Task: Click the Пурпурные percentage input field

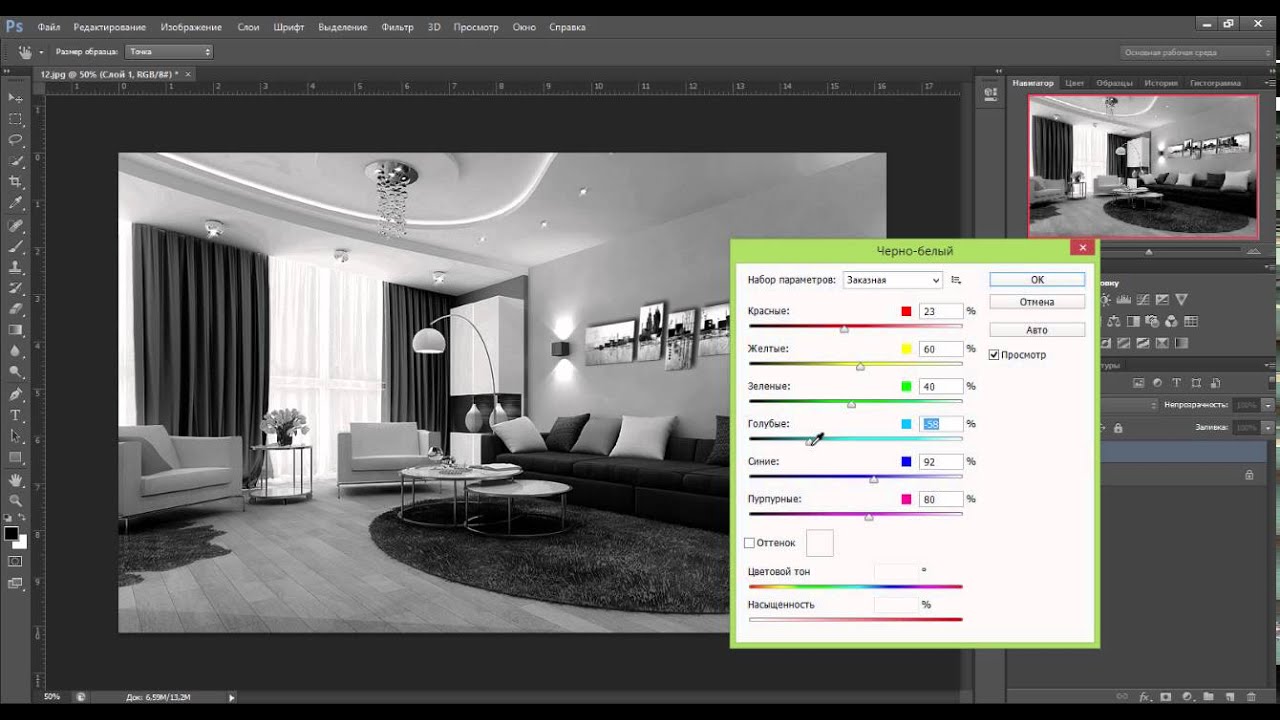Action: [x=941, y=499]
